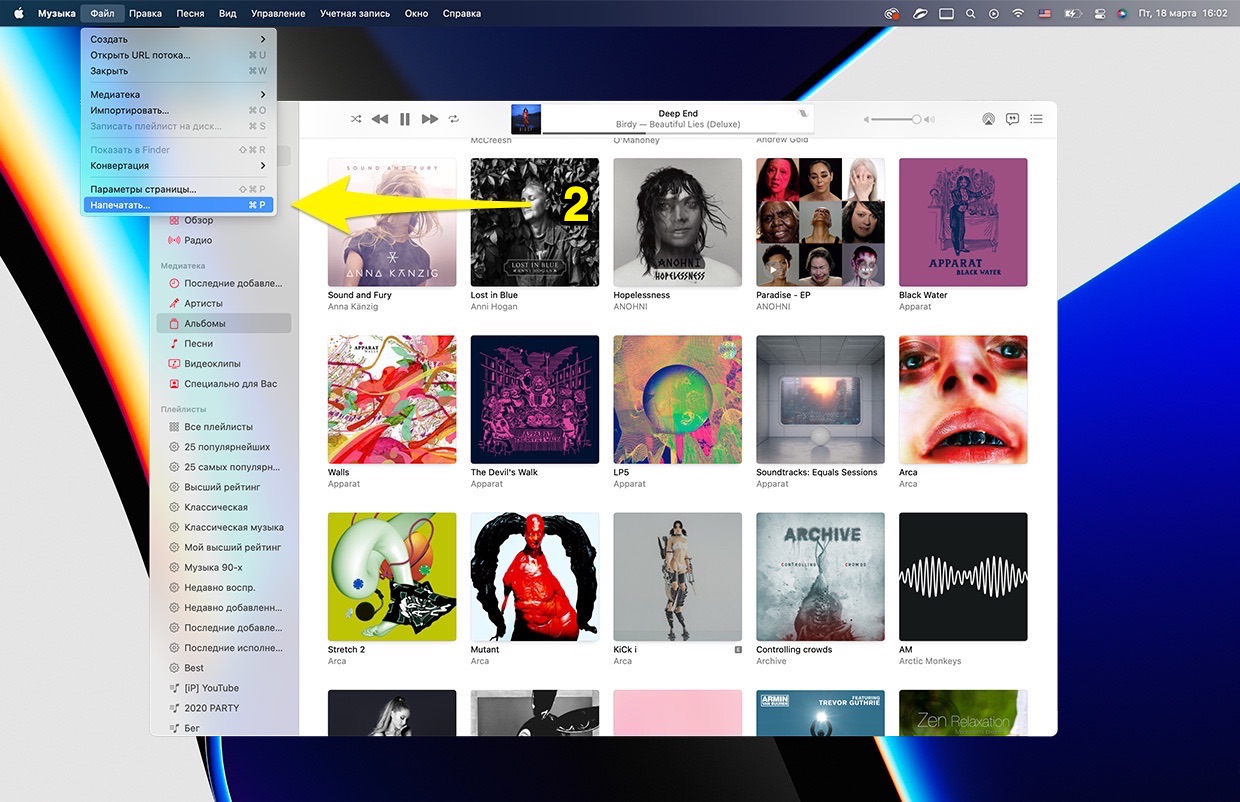Choose Закрыть in the Файл menu

click(x=179, y=71)
